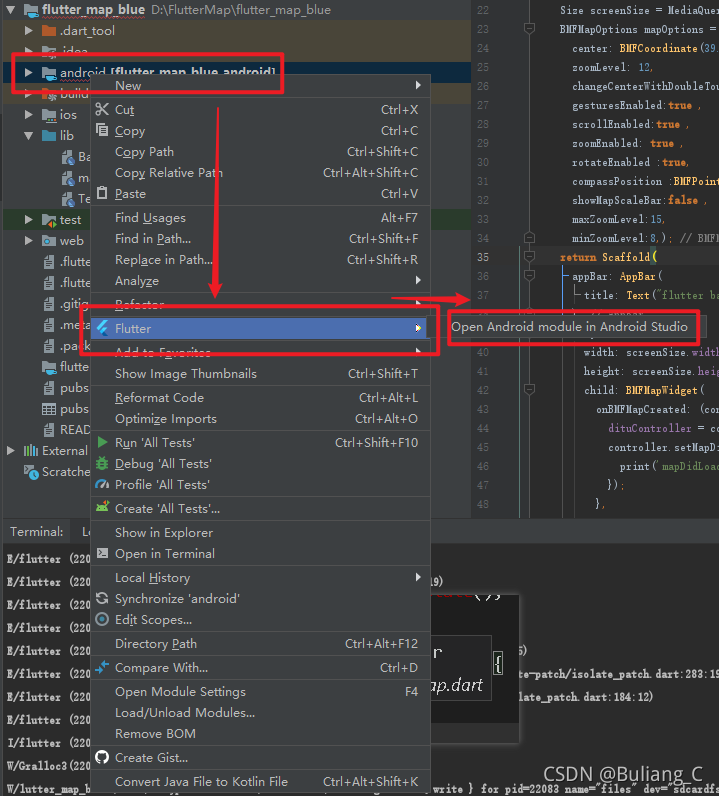The width and height of the screenshot is (719, 796).
Task: Collapse the flutter_map_blue project root
Action: [11, 9]
